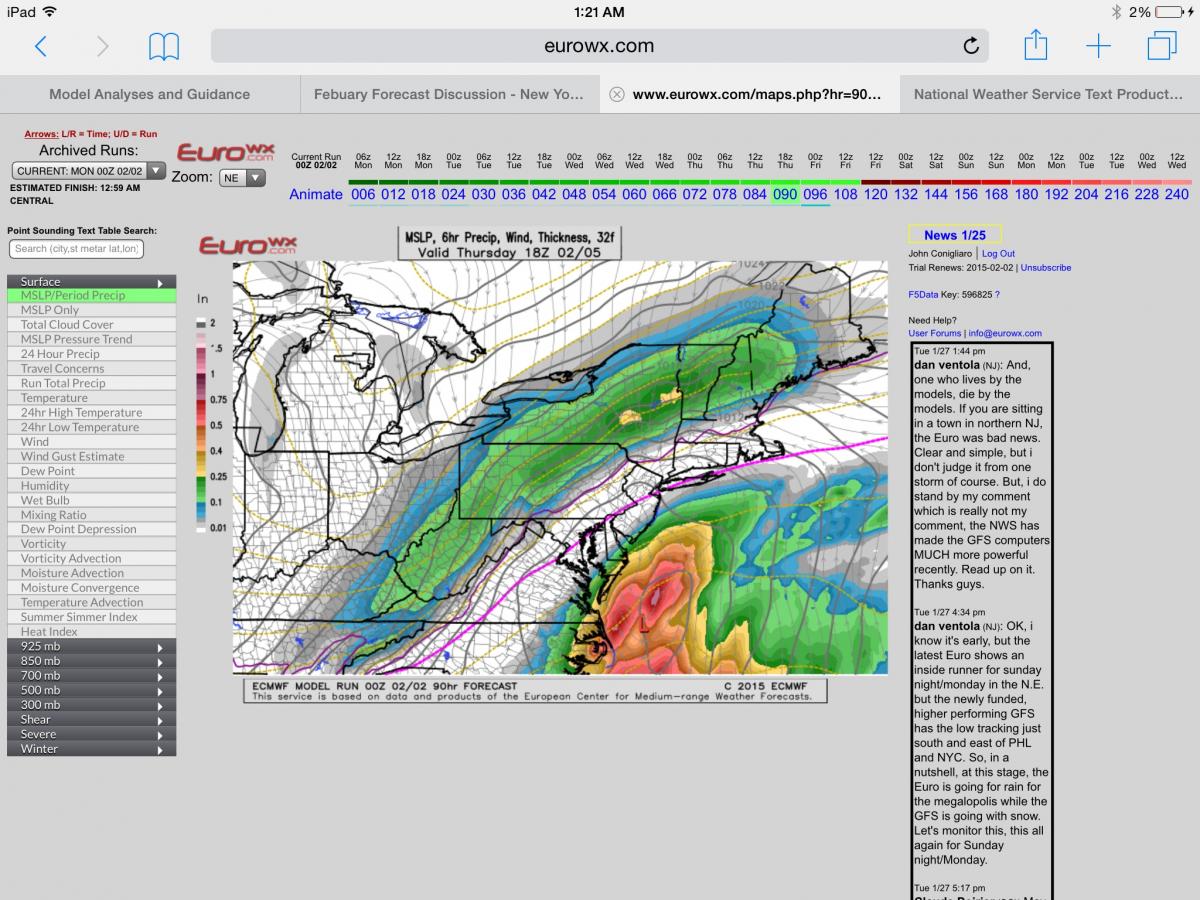Click the Point Sounding search field
The image size is (1200, 900).
tap(76, 249)
